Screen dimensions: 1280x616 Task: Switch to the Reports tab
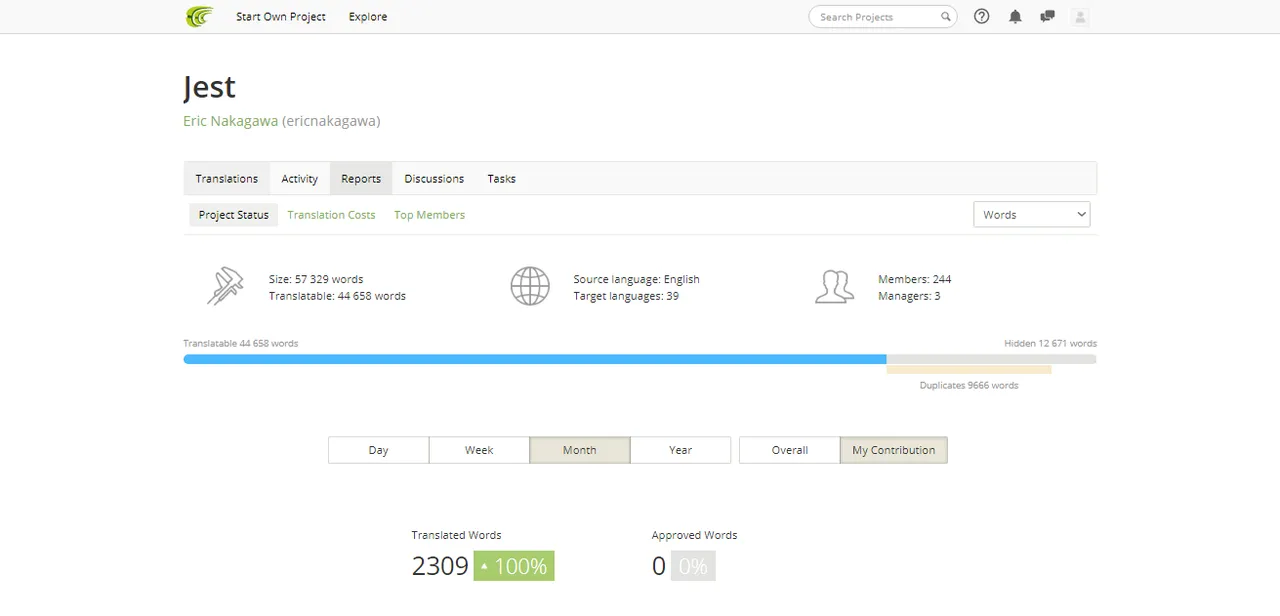tap(361, 178)
